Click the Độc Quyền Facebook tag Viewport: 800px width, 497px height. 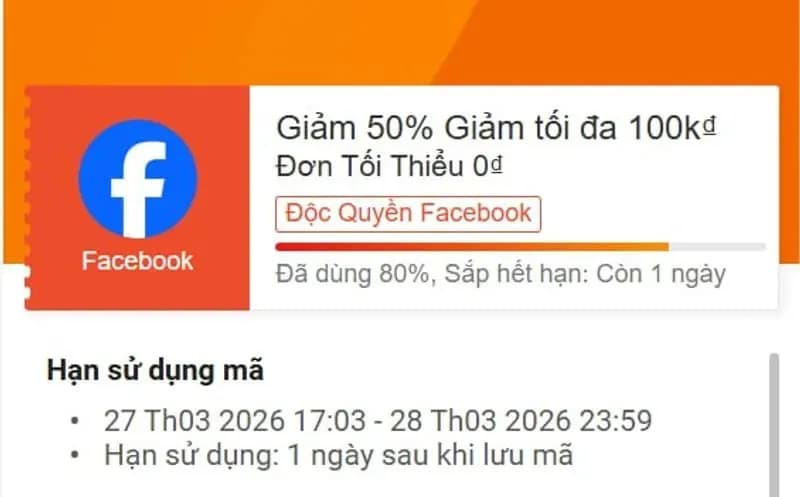point(408,214)
